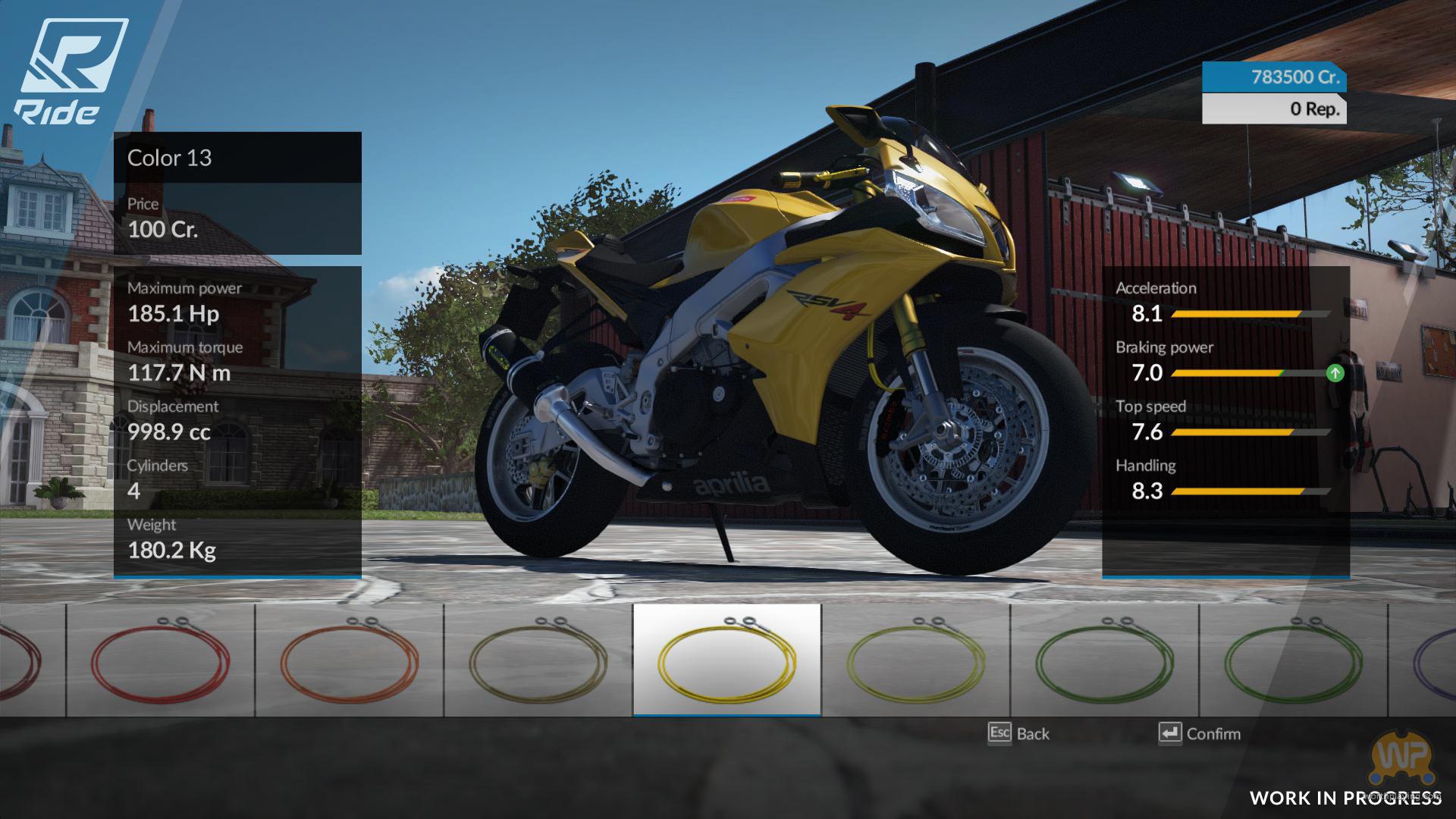Click the Enter key icon
1456x819 pixels.
pyautogui.click(x=1170, y=733)
